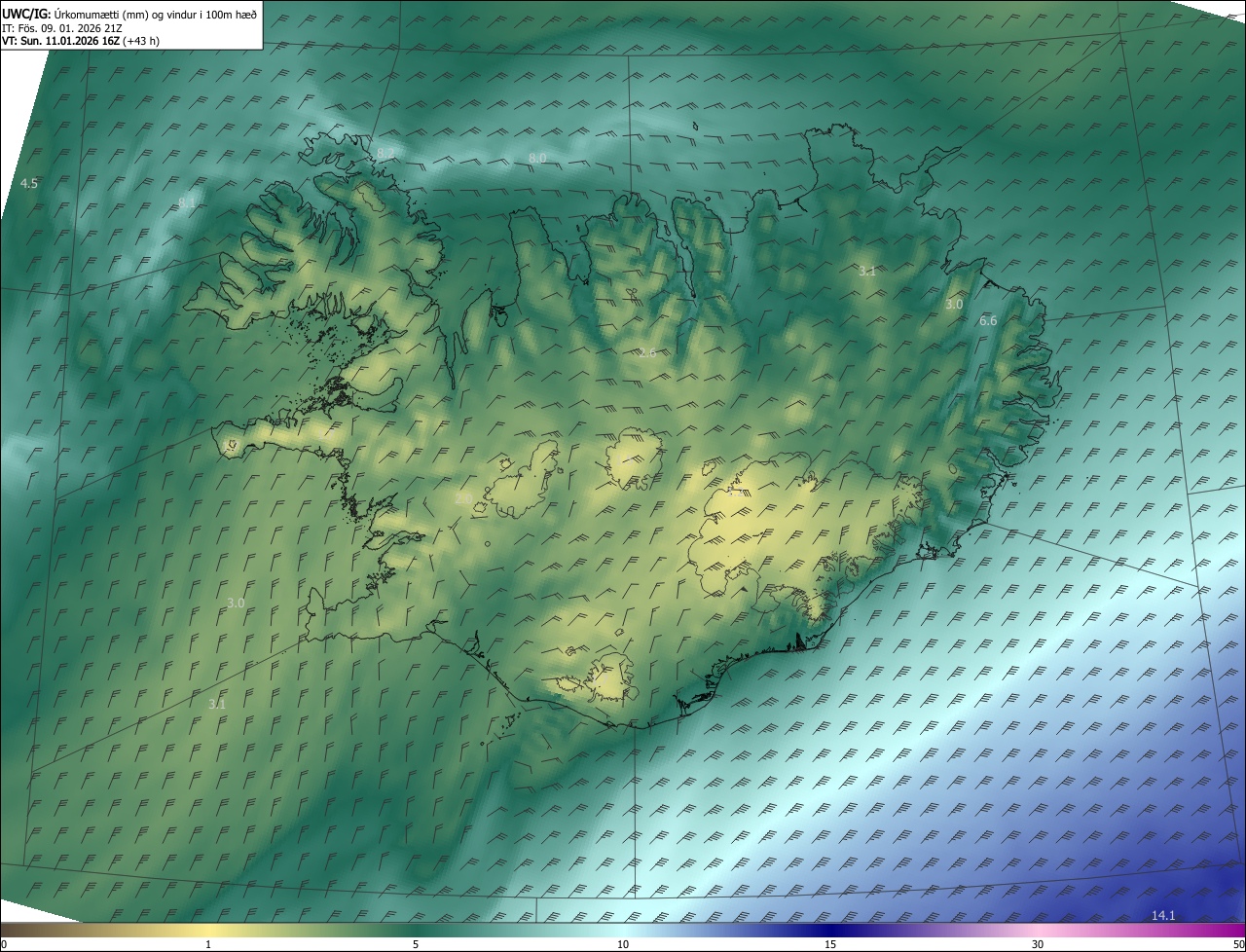Click the 6.6 value in East Iceland
The height and width of the screenshot is (952, 1246).
pyautogui.click(x=988, y=320)
